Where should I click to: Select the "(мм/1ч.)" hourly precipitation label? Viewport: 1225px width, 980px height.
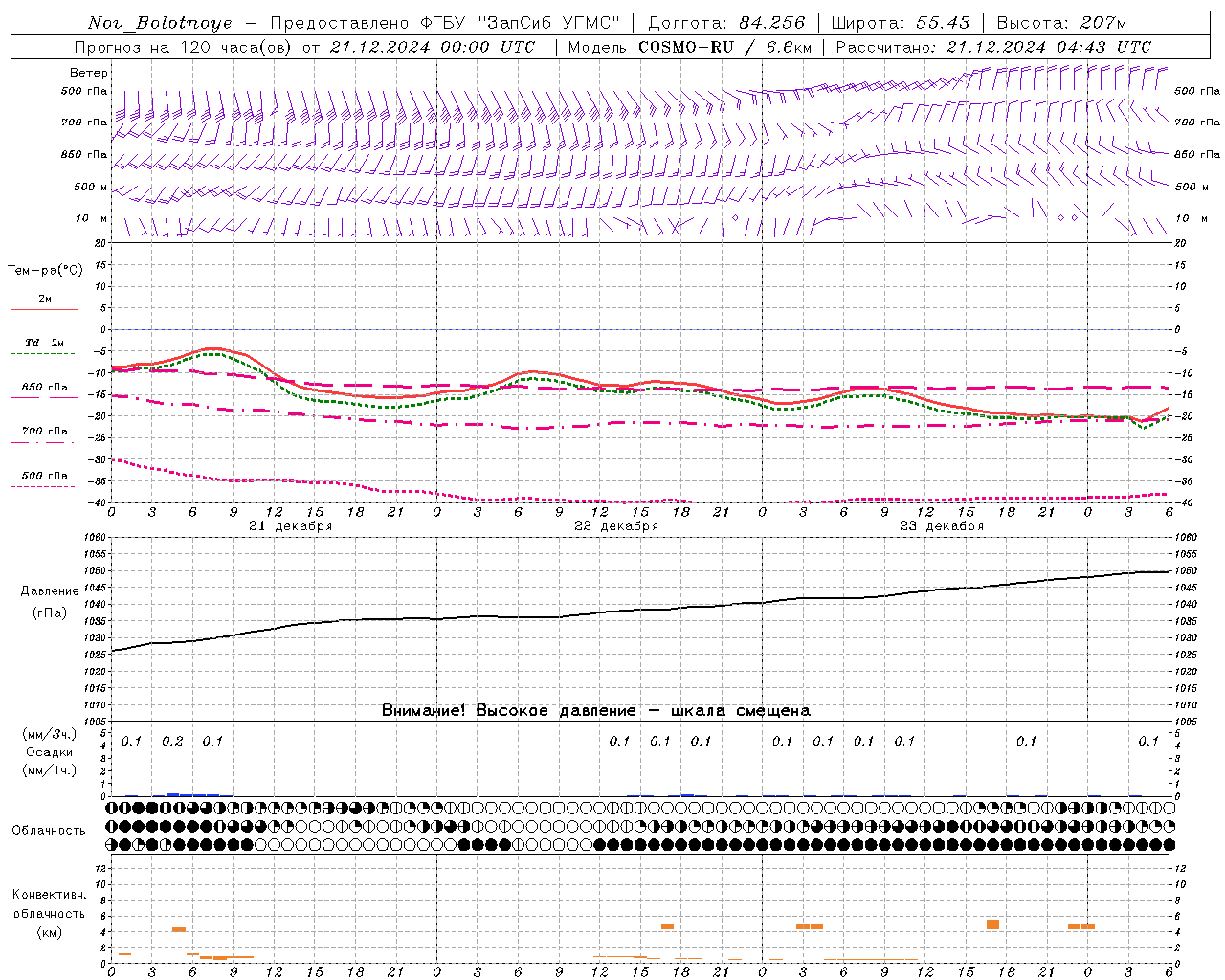(x=50, y=770)
